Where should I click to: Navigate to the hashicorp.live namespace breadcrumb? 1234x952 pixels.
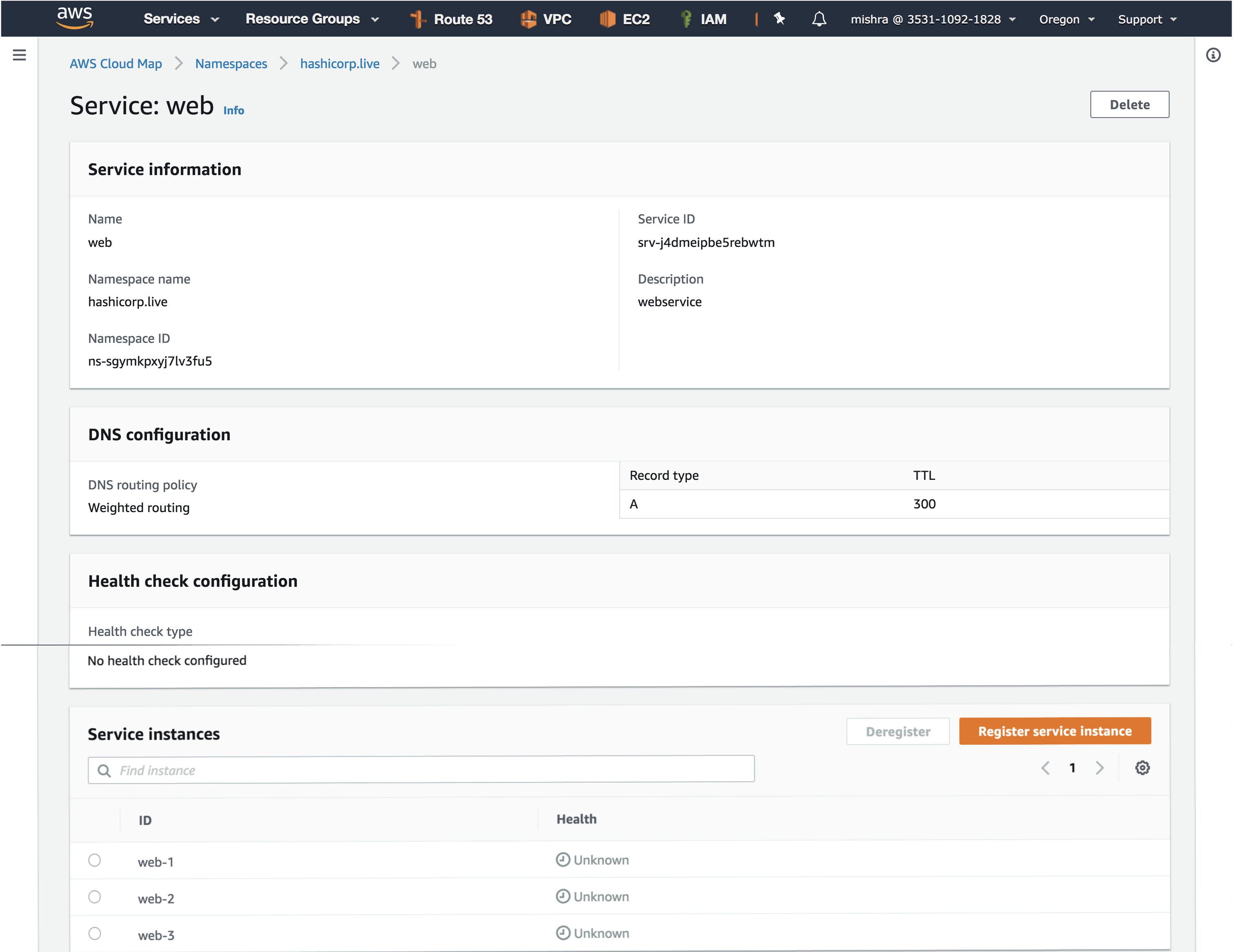[x=340, y=63]
